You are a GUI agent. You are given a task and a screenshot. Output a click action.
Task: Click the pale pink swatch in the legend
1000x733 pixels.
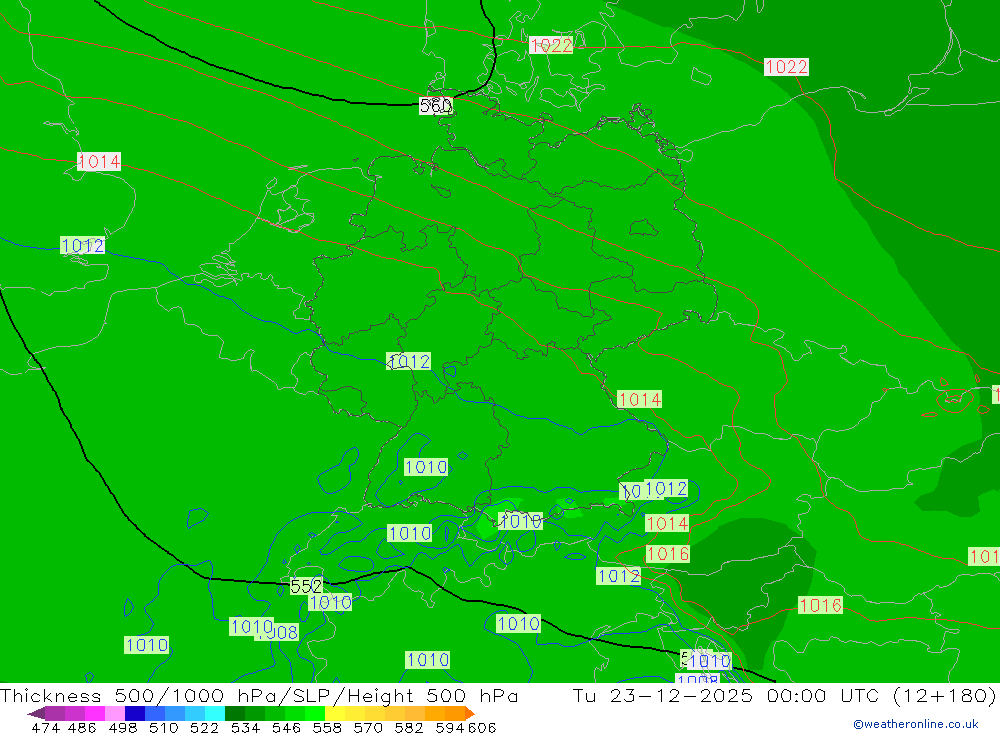(113, 713)
